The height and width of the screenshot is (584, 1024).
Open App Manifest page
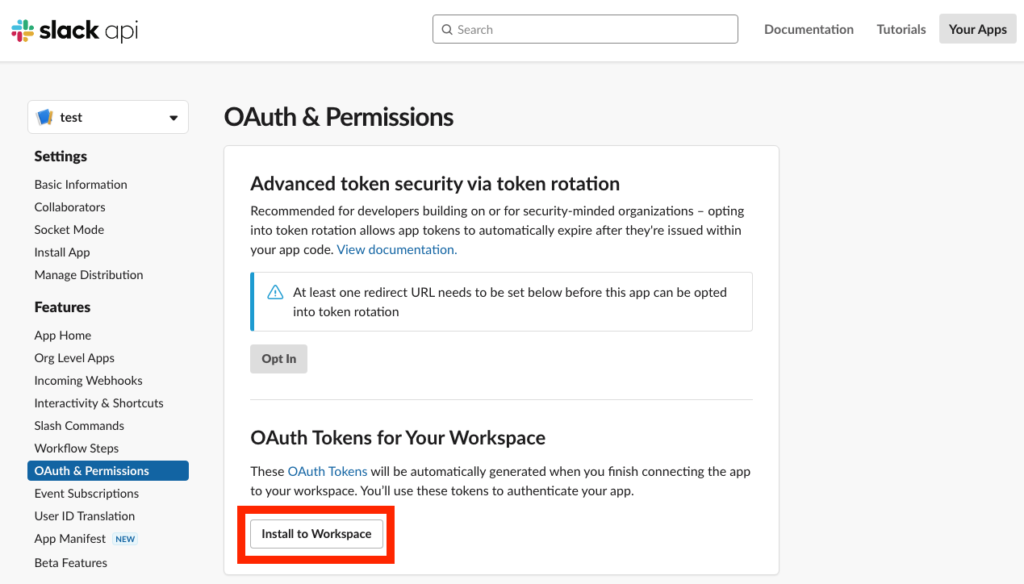click(x=70, y=539)
